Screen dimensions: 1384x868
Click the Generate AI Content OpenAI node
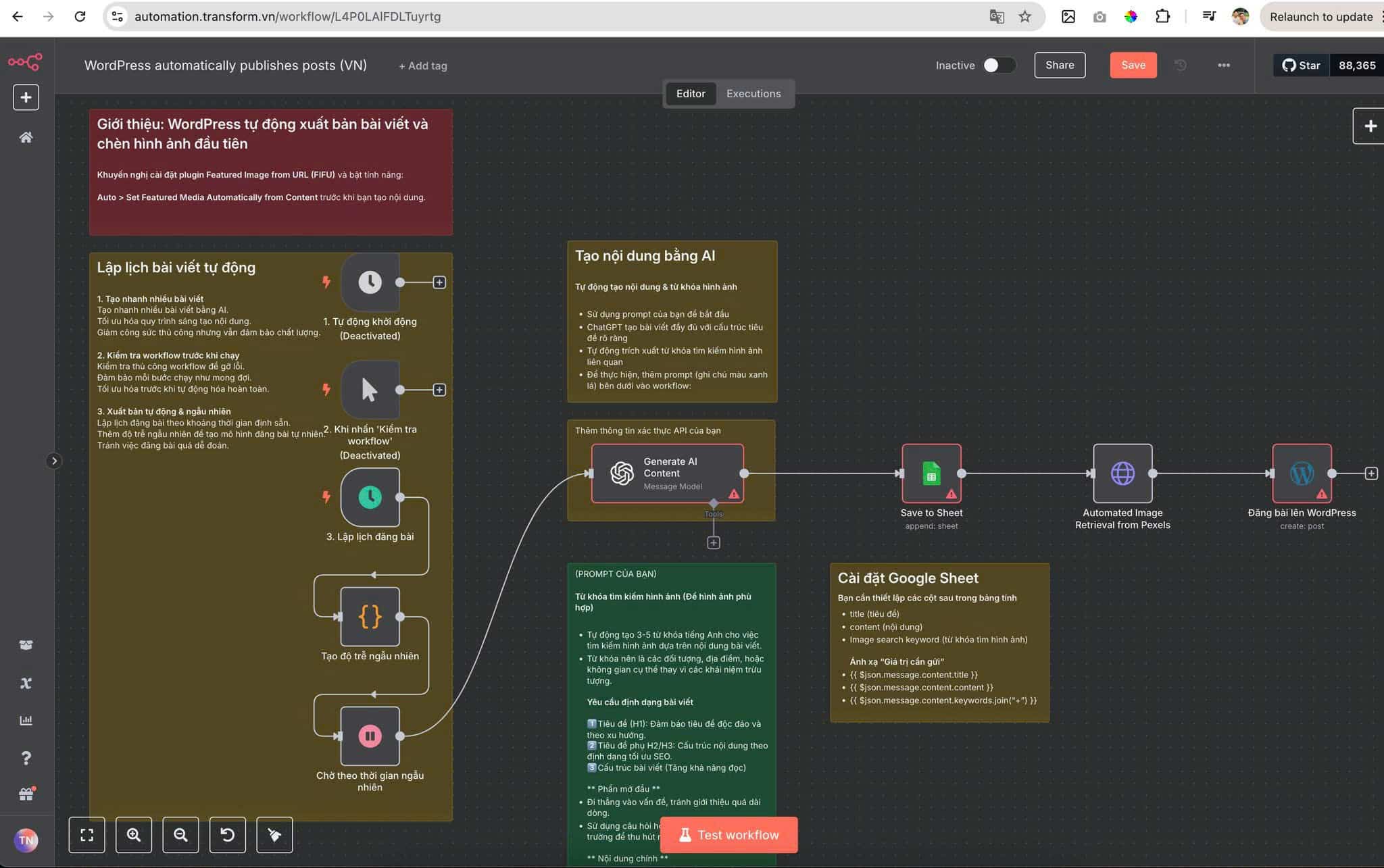(x=667, y=474)
